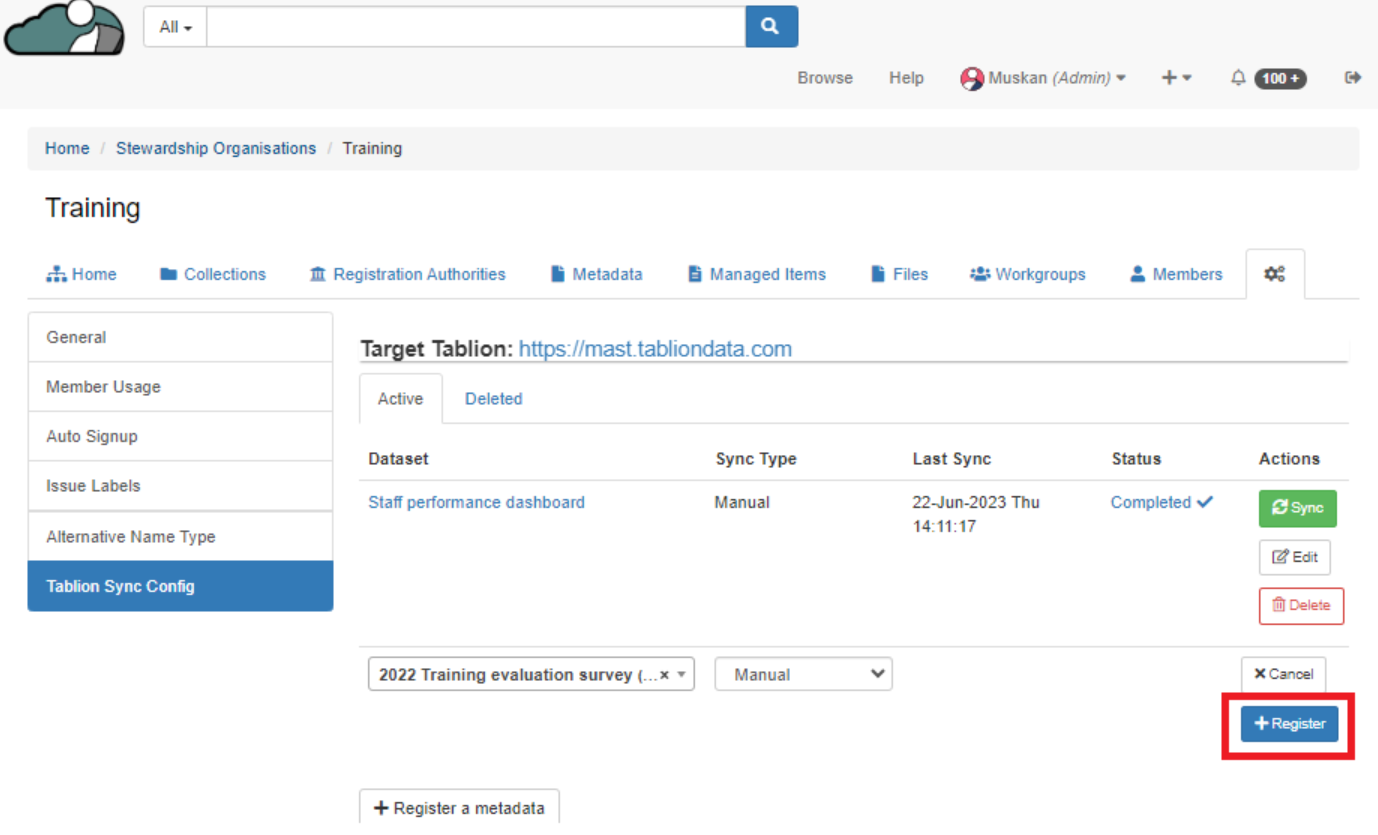Open the mast.tabliondata.com link
Viewport: 1378px width, 835px height.
point(655,349)
